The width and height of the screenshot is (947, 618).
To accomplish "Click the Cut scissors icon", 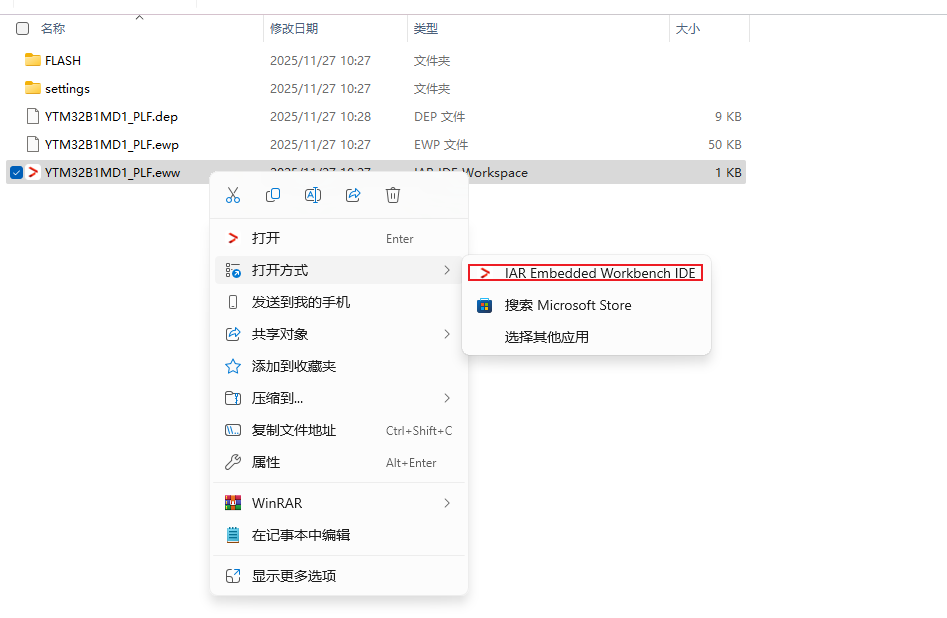I will (233, 196).
